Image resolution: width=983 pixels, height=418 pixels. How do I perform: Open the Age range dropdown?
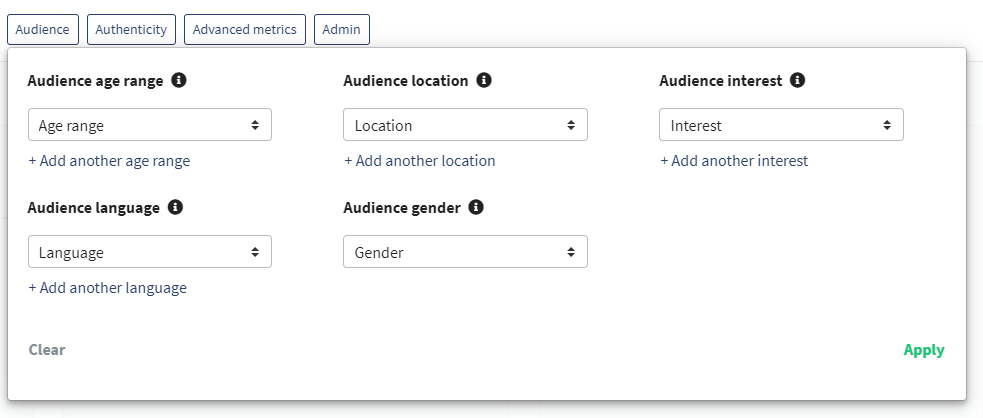150,125
